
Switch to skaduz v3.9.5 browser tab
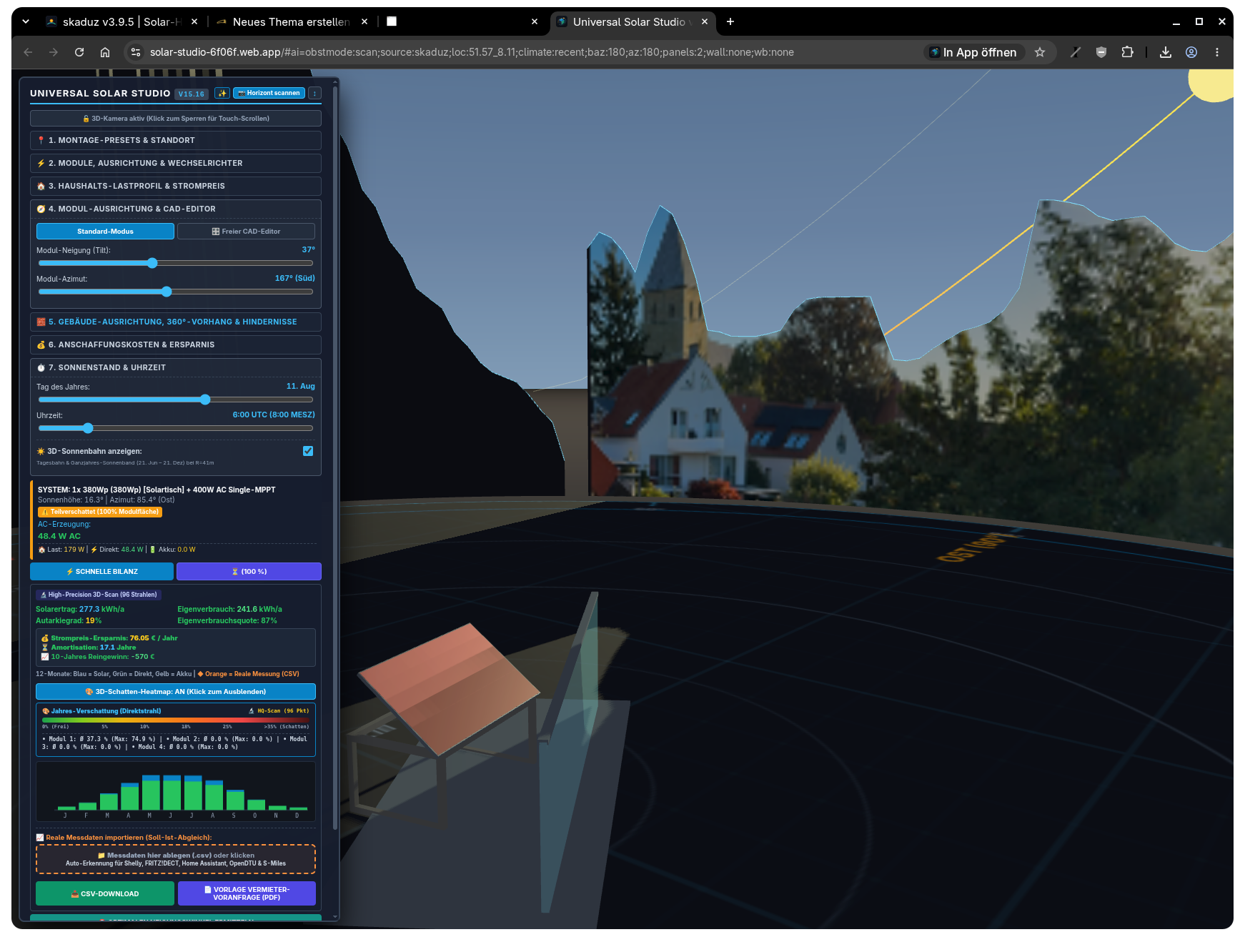click(x=121, y=22)
